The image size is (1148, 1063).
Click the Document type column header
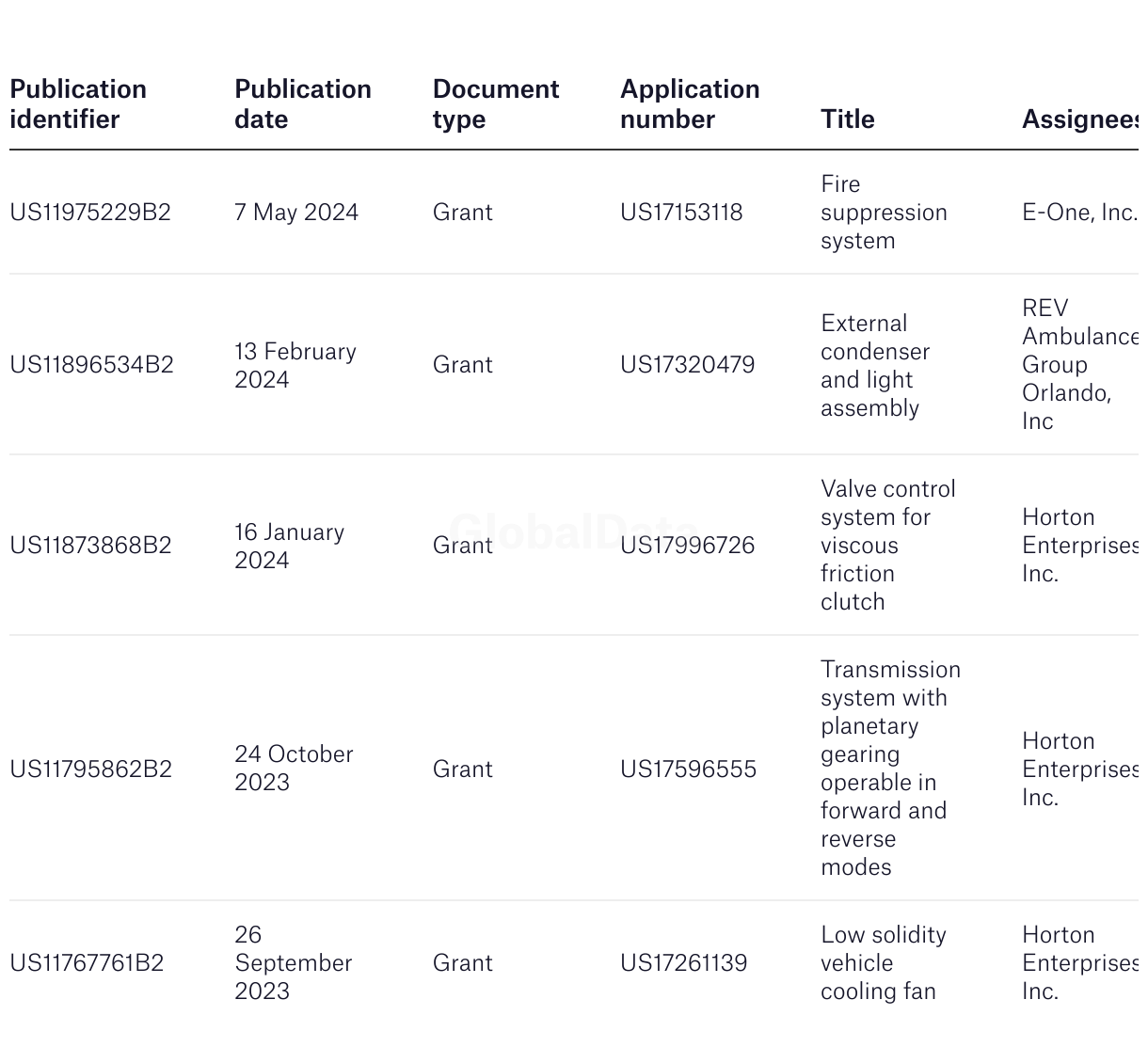tap(495, 104)
